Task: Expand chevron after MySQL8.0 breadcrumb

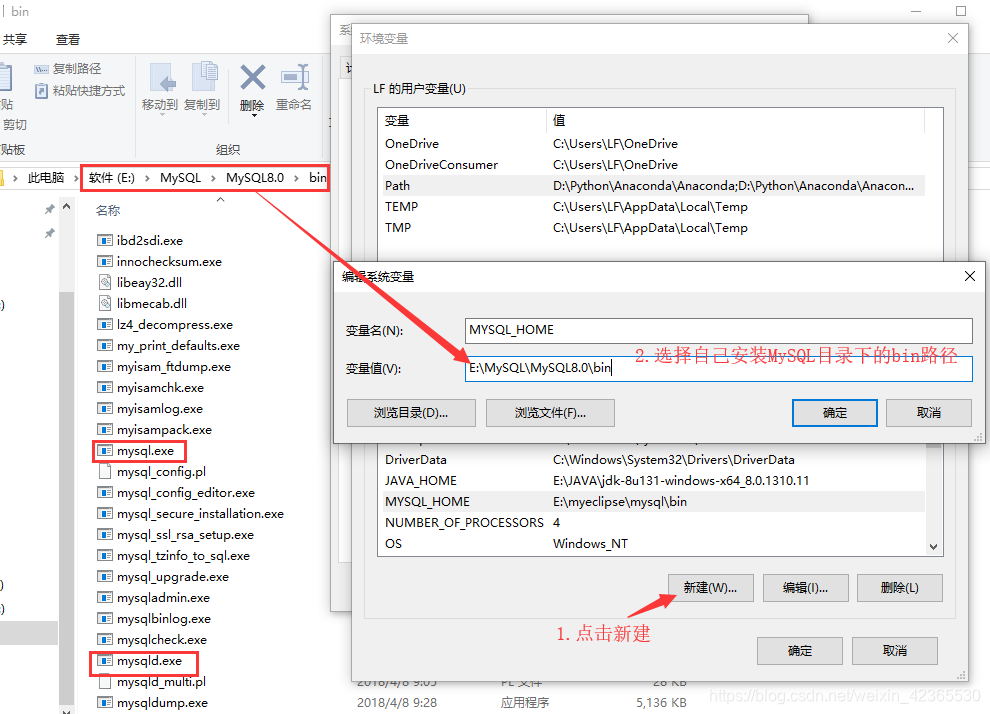Action: pos(296,178)
